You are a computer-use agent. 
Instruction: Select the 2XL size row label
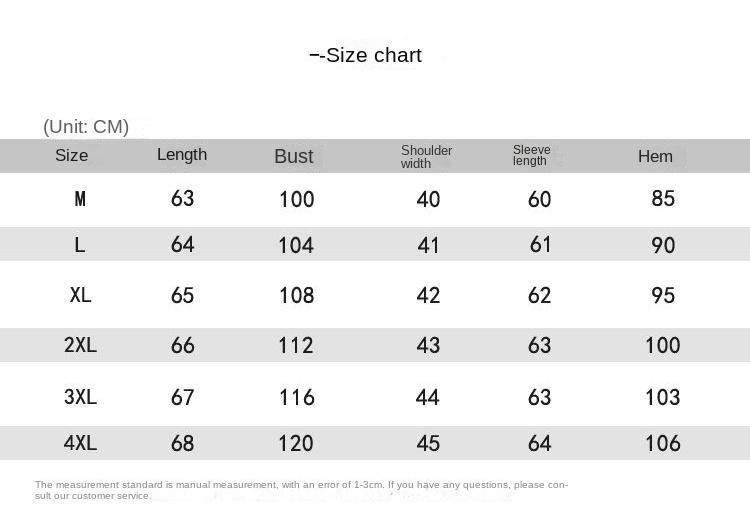[x=80, y=345]
